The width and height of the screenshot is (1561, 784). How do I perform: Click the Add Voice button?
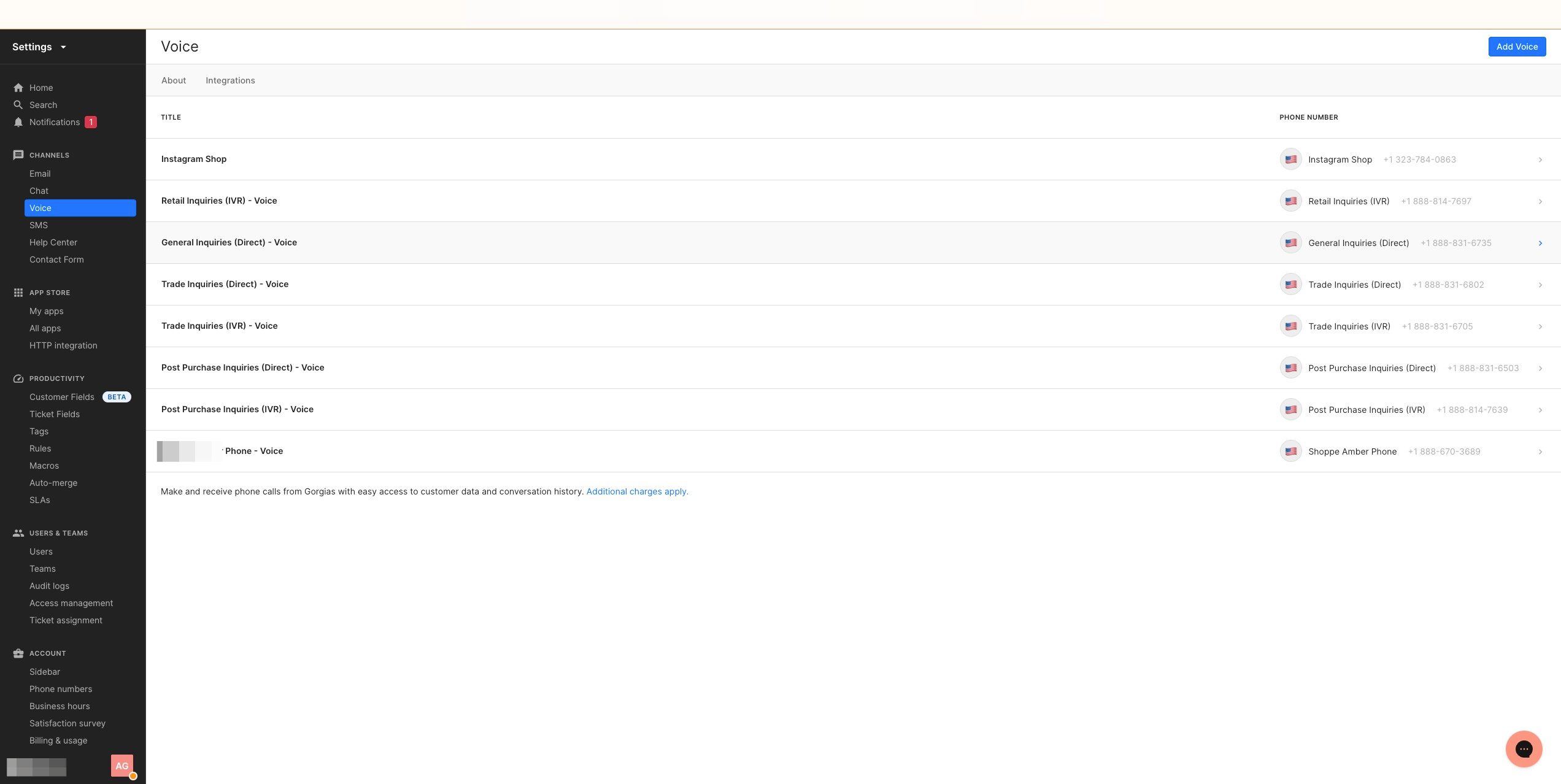[x=1517, y=47]
